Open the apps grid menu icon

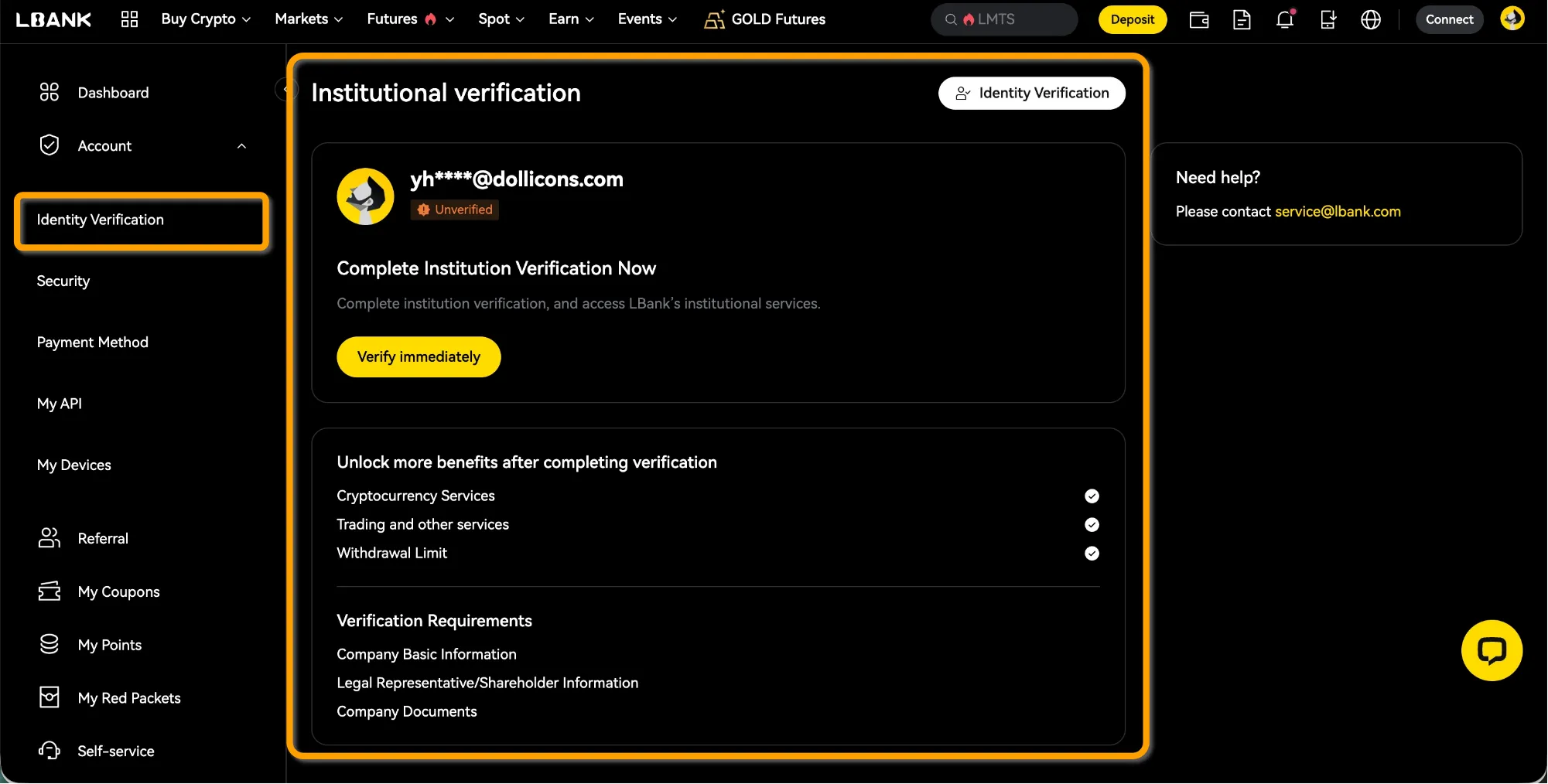(x=129, y=19)
